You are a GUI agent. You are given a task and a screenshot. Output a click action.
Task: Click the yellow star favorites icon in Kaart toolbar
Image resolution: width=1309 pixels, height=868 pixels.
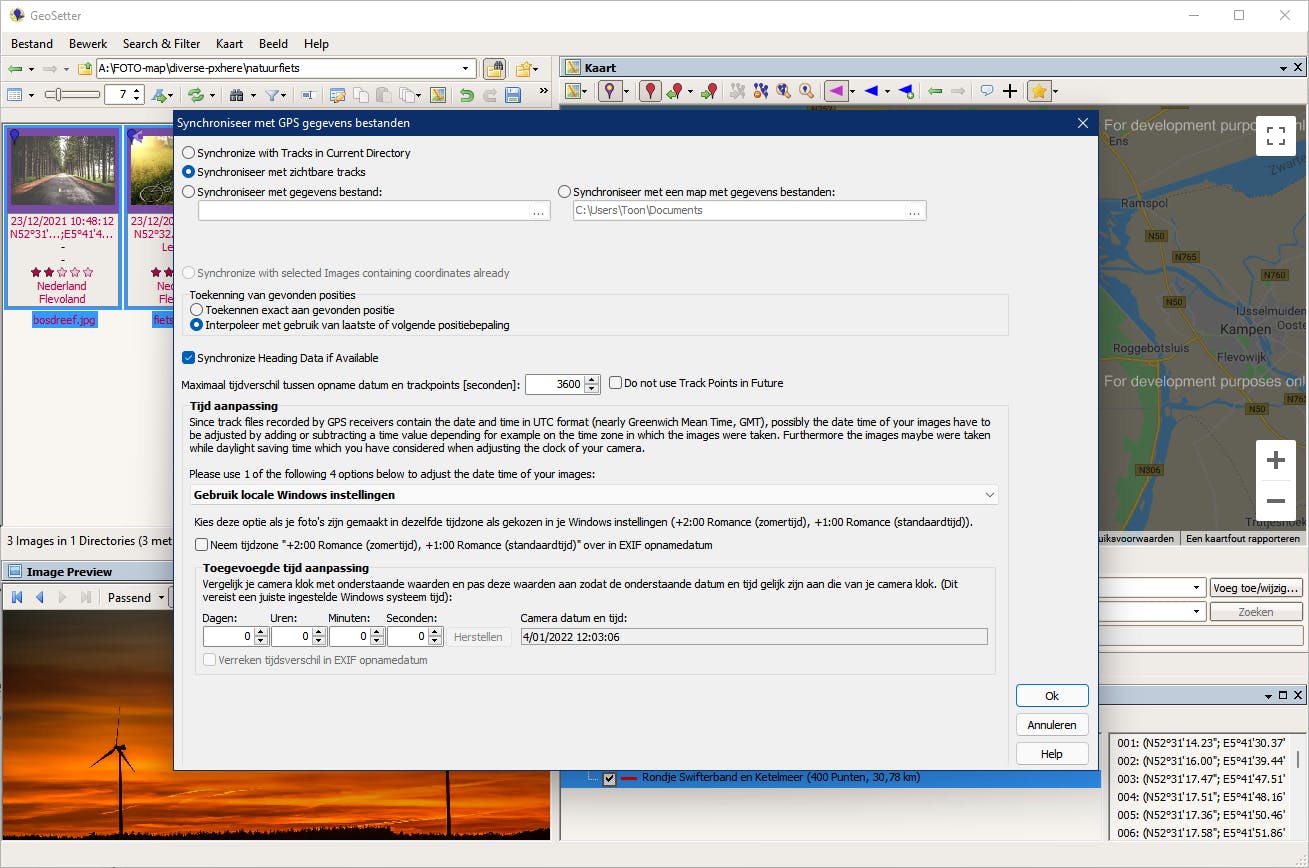point(1039,91)
